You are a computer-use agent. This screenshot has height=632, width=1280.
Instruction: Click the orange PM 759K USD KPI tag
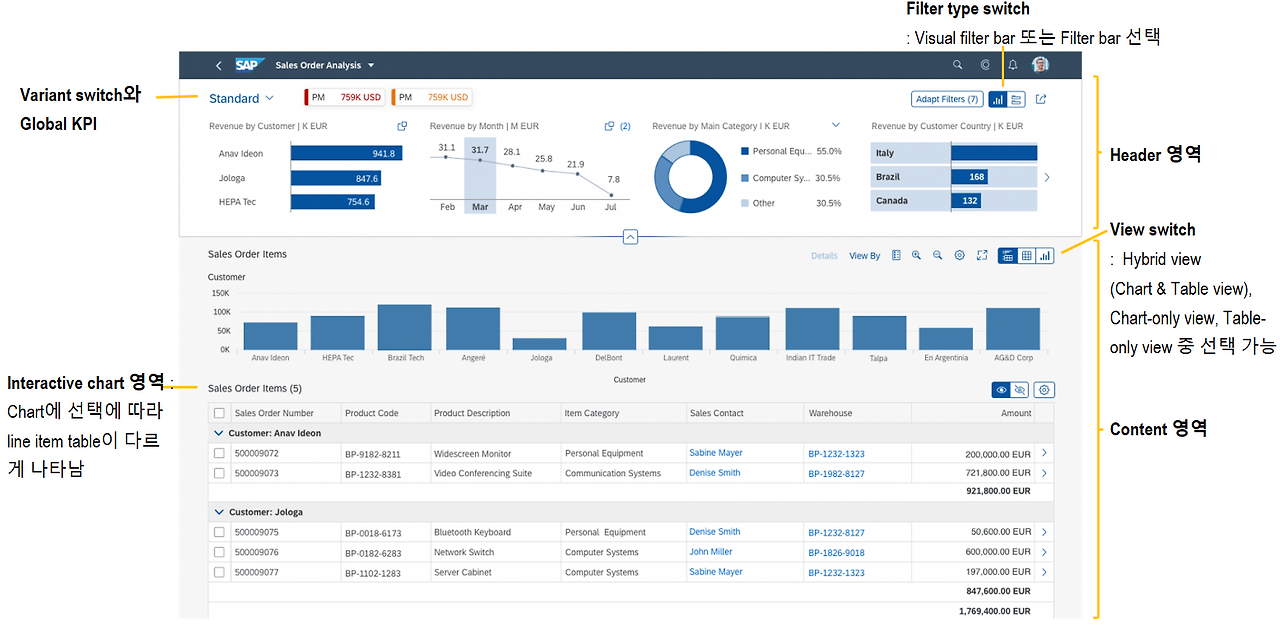click(x=431, y=97)
